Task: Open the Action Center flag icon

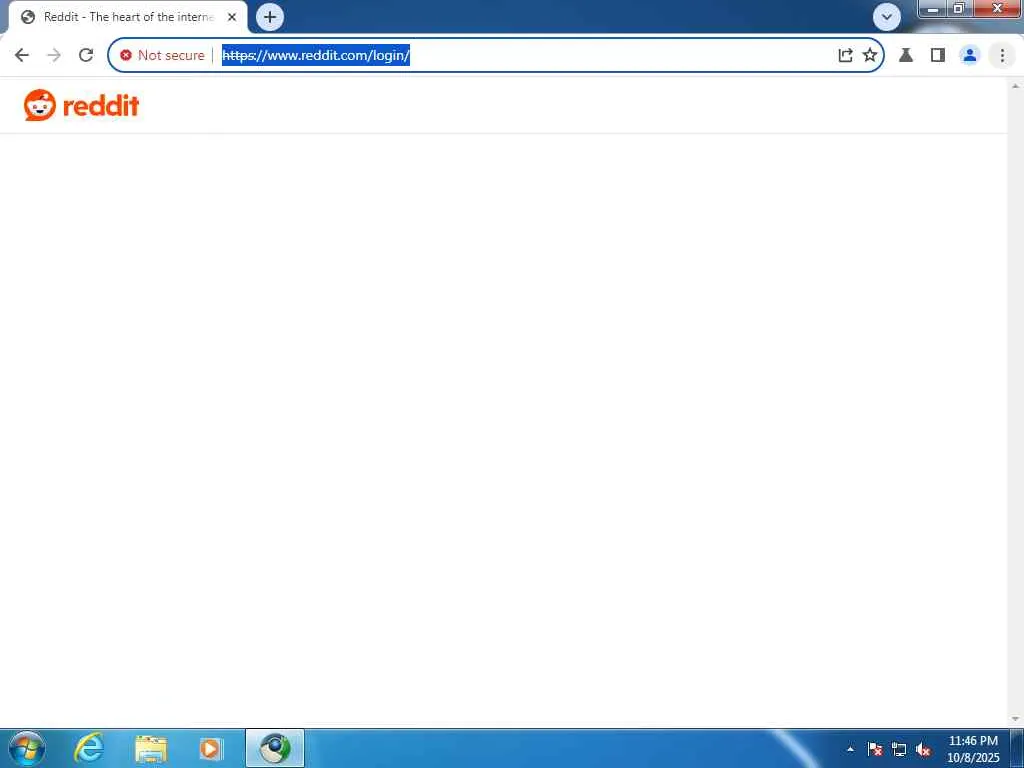Action: (x=875, y=749)
